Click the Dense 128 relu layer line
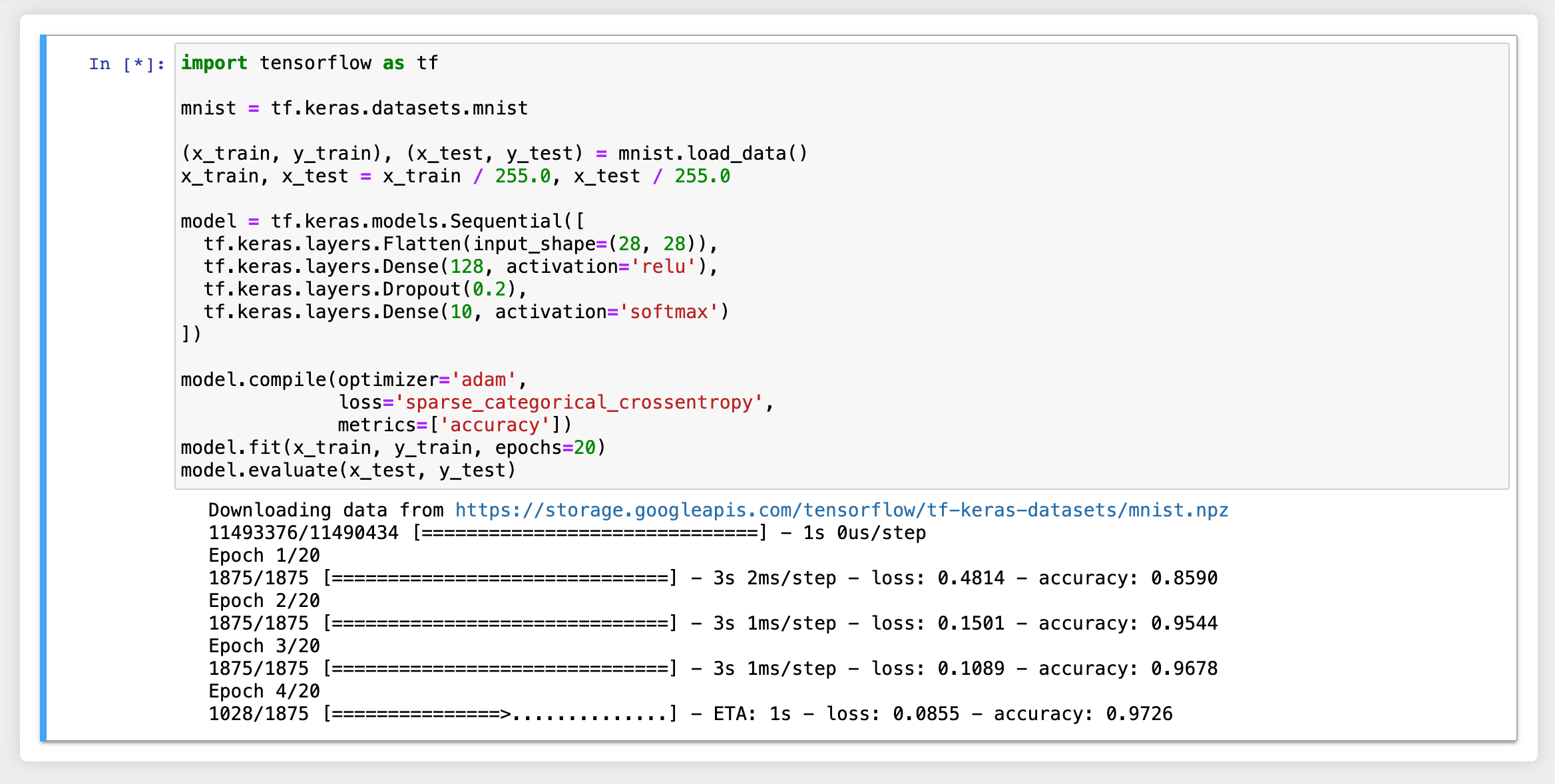The height and width of the screenshot is (784, 1555). tap(461, 267)
